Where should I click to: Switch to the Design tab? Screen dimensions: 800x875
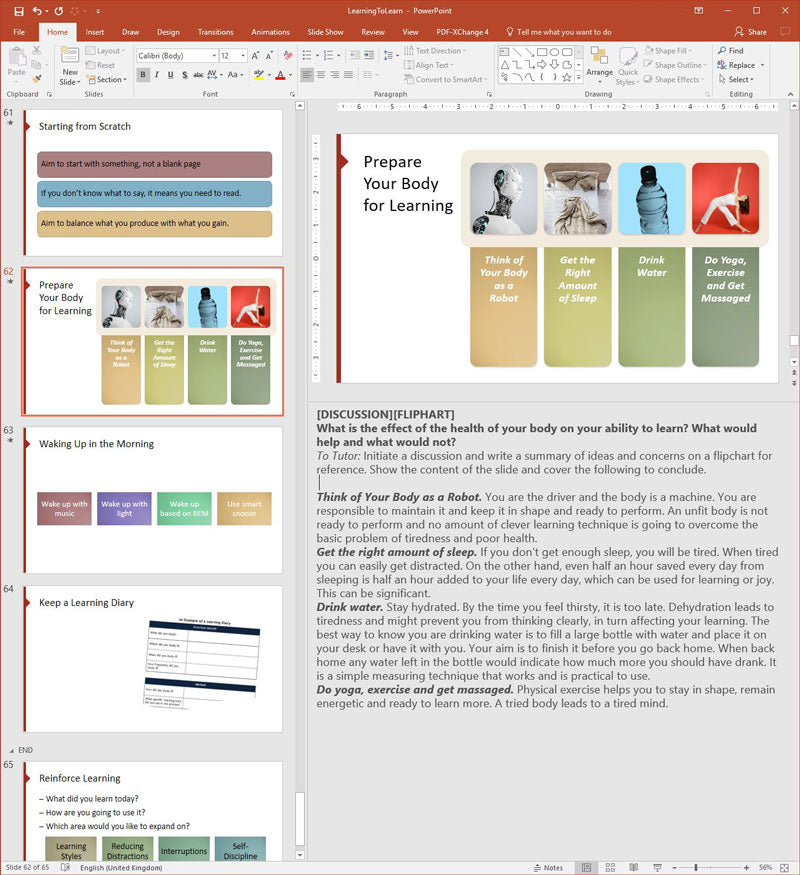[x=168, y=32]
